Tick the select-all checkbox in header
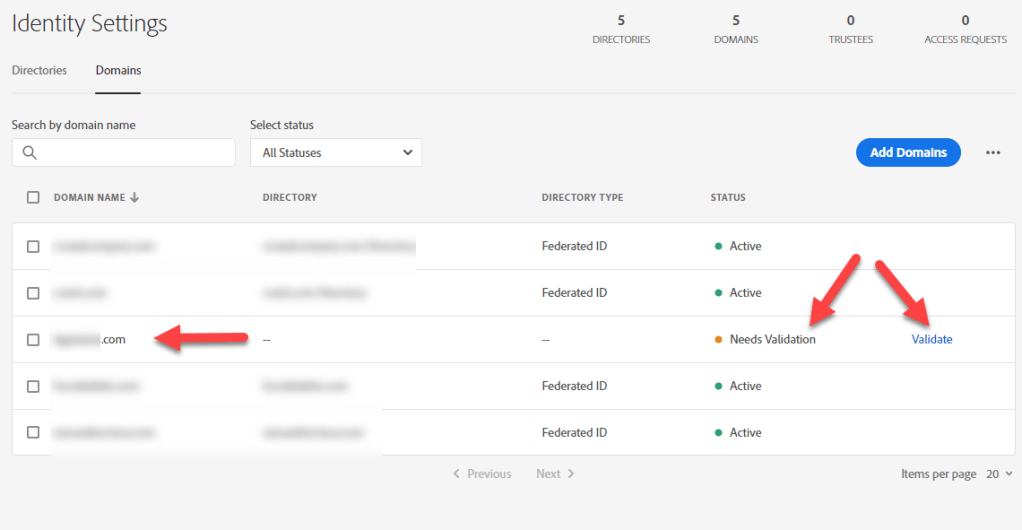This screenshot has width=1022, height=530. (x=33, y=198)
